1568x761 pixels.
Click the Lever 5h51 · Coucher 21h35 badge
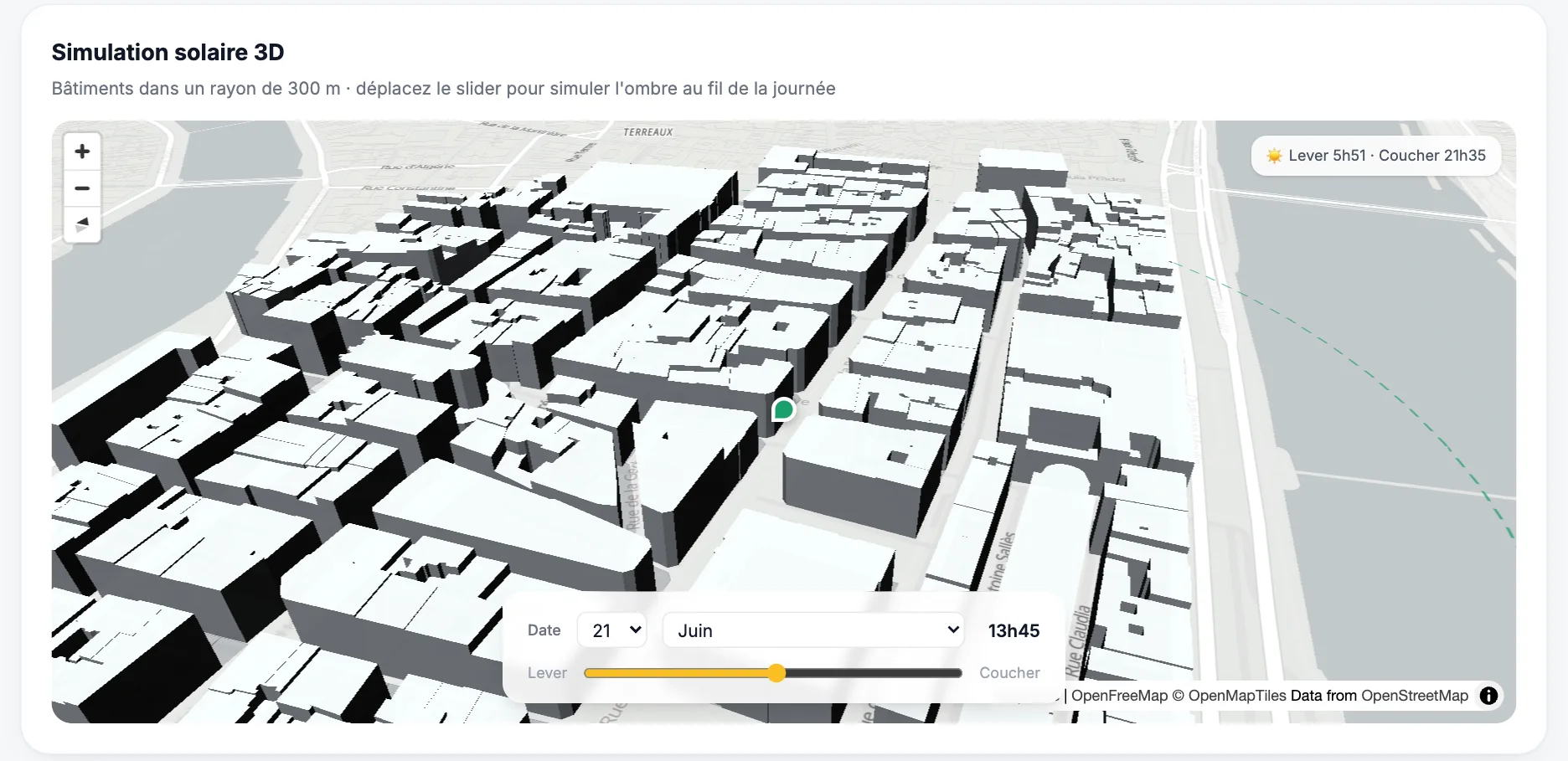[1375, 156]
